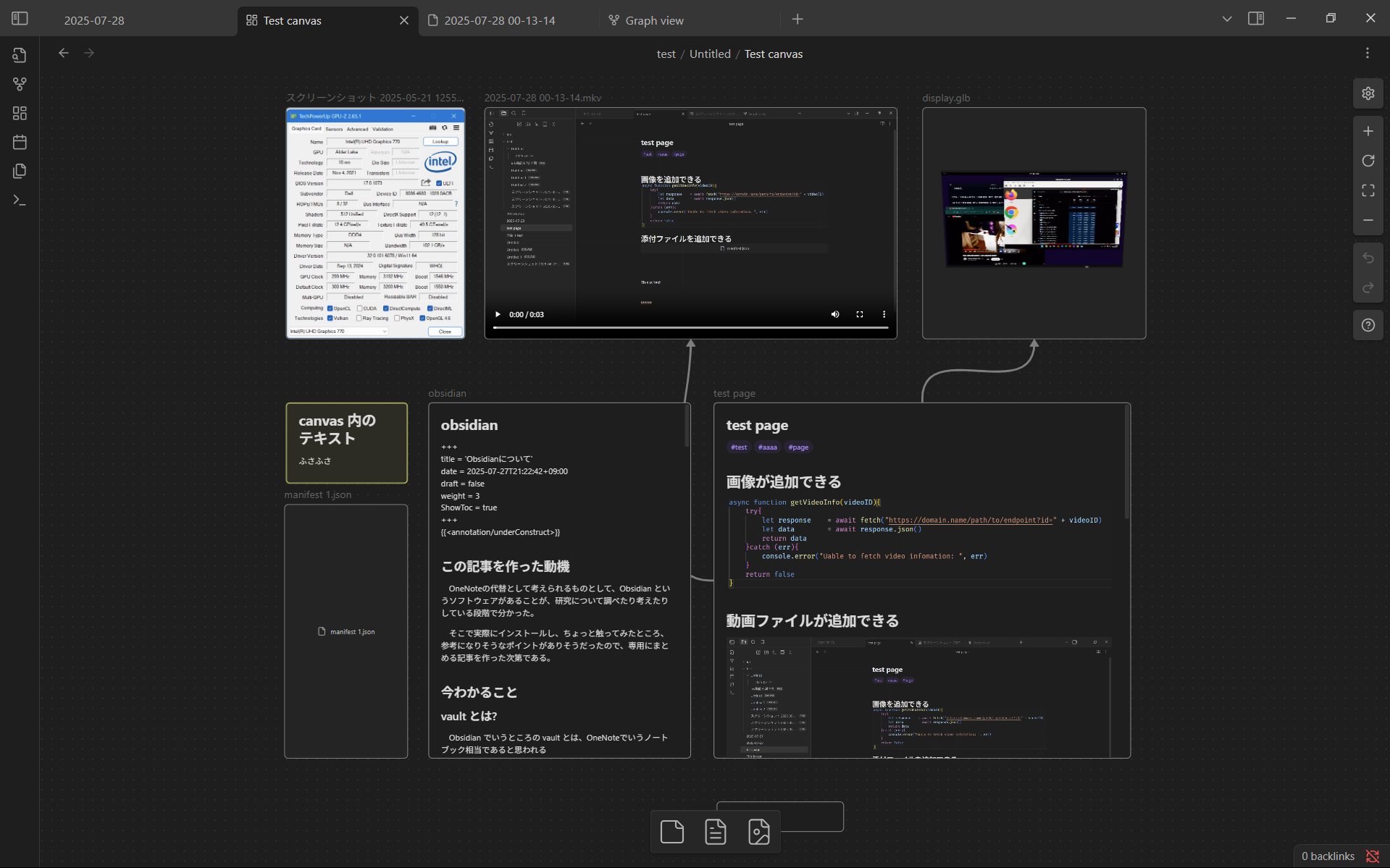Insert template ribbon icon
Screen dimensions: 1390x868
pyautogui.click(x=20, y=172)
